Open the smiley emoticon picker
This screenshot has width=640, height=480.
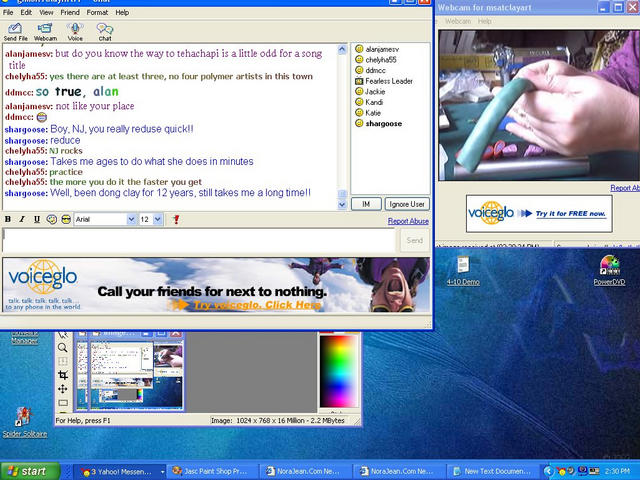[x=51, y=220]
